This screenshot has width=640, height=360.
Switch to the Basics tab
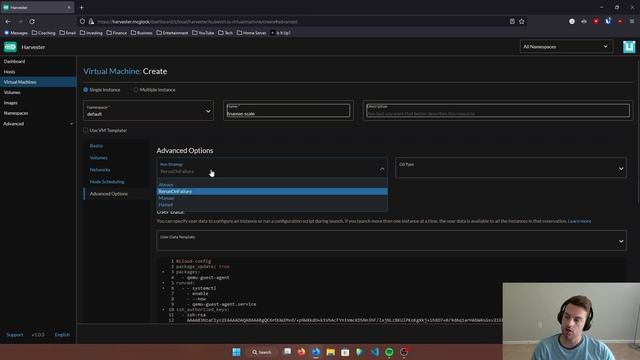[x=96, y=146]
